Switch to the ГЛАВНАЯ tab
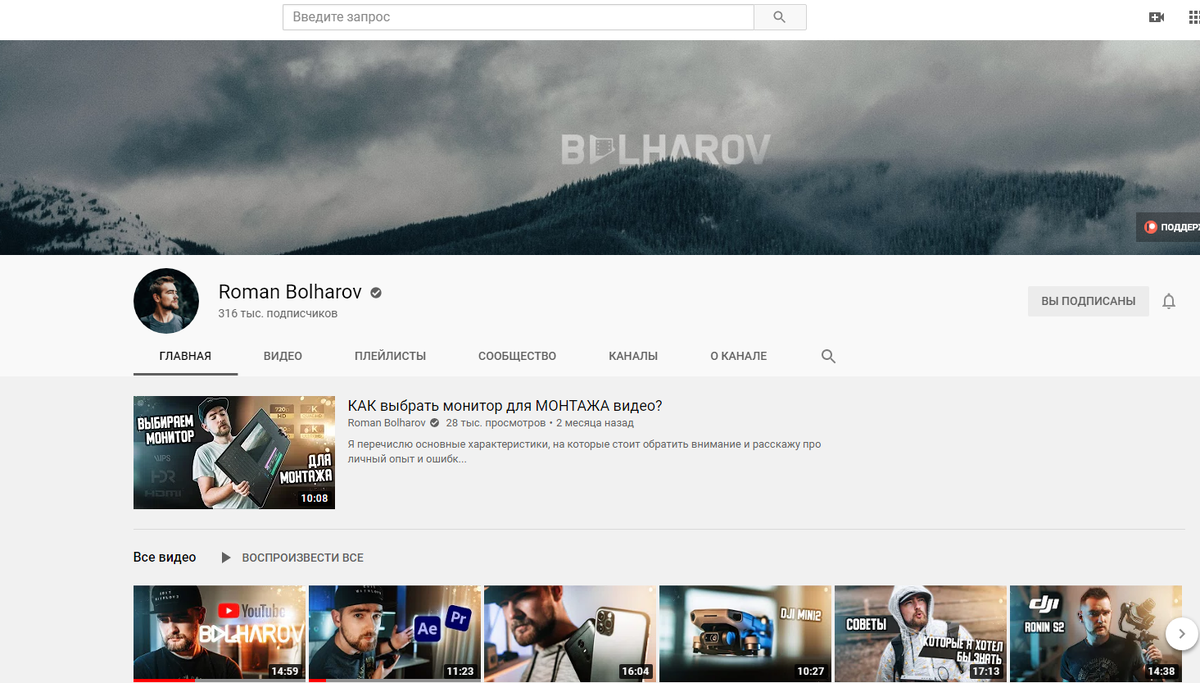Image resolution: width=1200 pixels, height=683 pixels. (185, 356)
